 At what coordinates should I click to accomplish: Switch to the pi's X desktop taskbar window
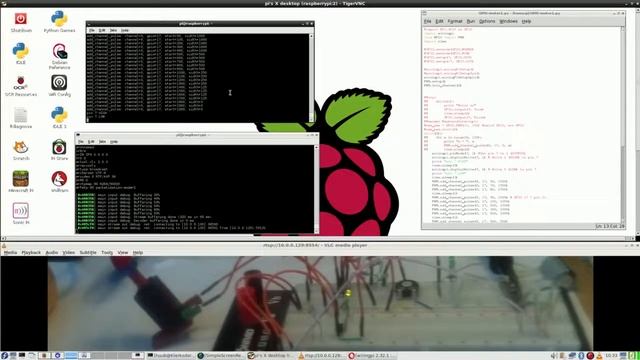tap(271, 356)
